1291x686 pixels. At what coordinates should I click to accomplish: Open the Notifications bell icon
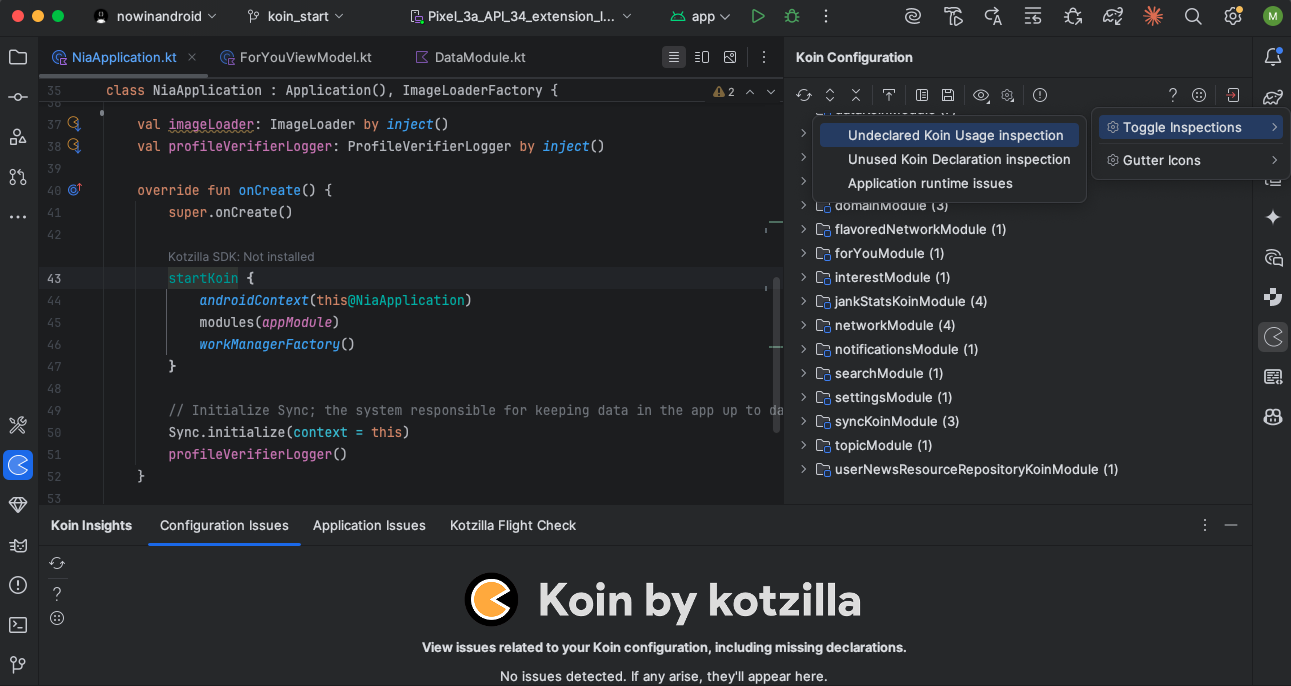click(1273, 57)
